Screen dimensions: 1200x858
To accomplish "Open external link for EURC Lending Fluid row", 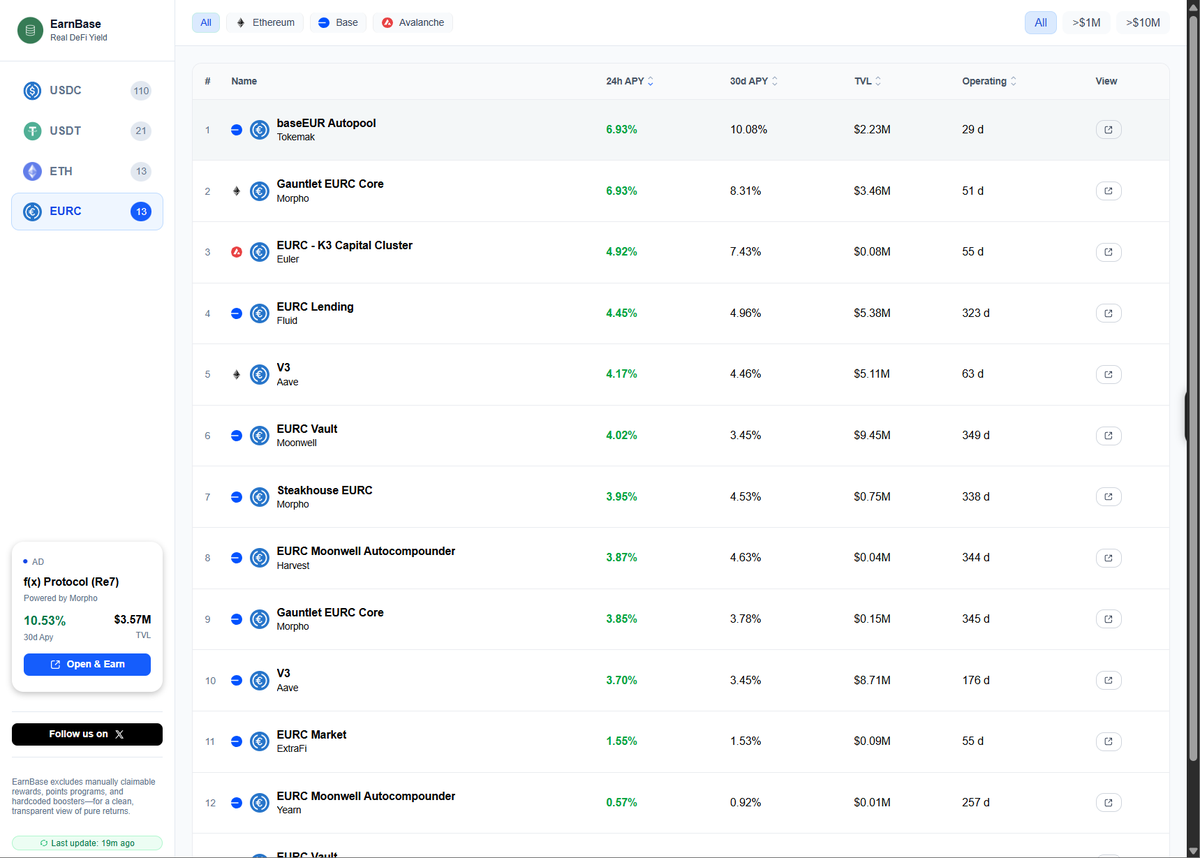I will (1108, 313).
